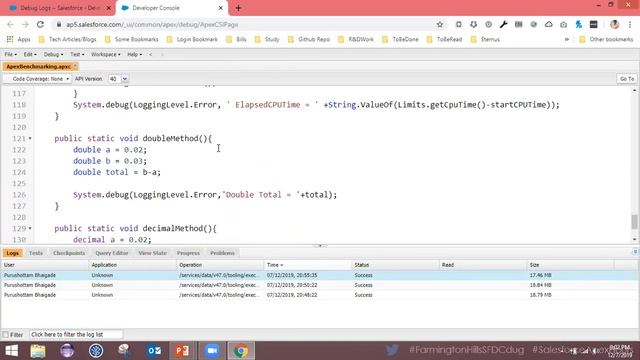Select log row at 20:50:22
The height and width of the screenshot is (360, 640).
pos(320,285)
